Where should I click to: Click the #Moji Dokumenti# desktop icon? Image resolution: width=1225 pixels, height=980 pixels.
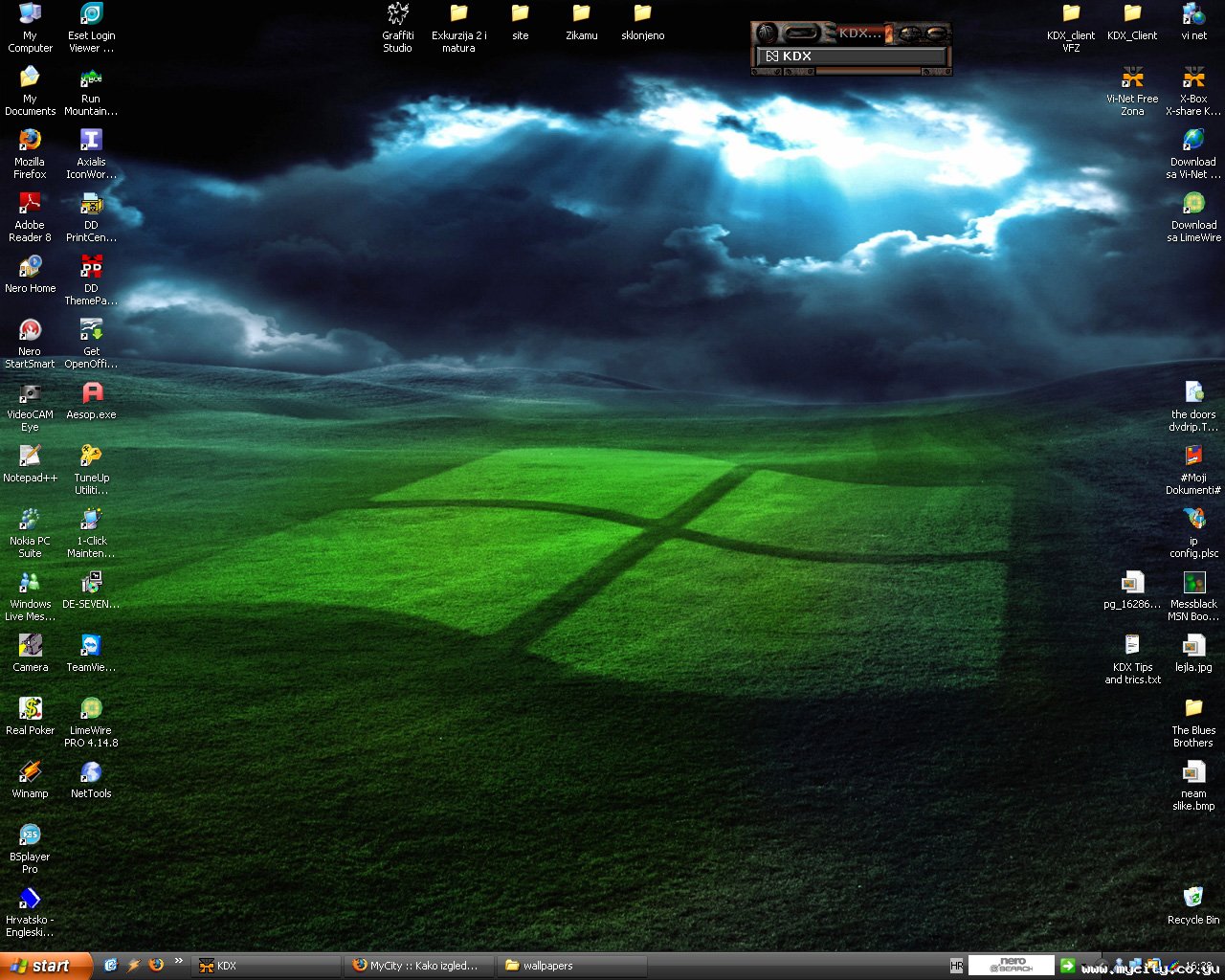(x=1193, y=469)
